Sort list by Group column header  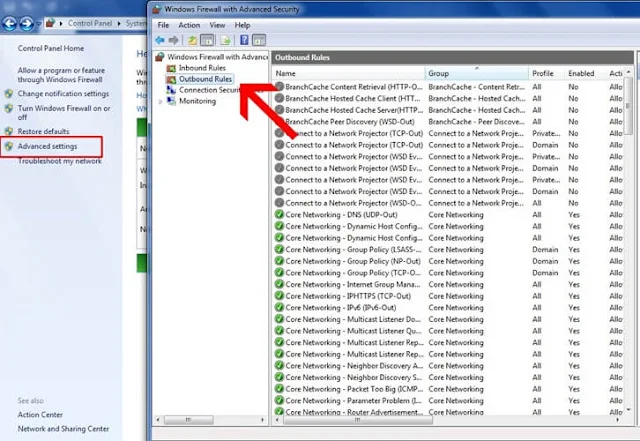tap(477, 74)
